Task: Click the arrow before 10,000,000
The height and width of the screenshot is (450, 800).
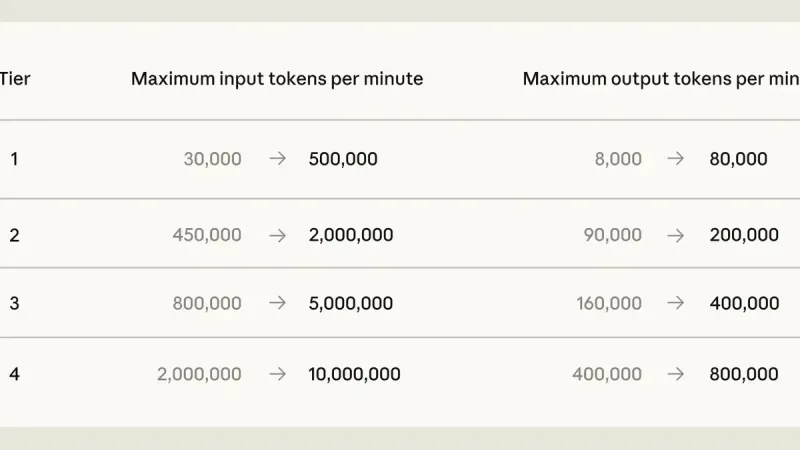Action: coord(278,374)
